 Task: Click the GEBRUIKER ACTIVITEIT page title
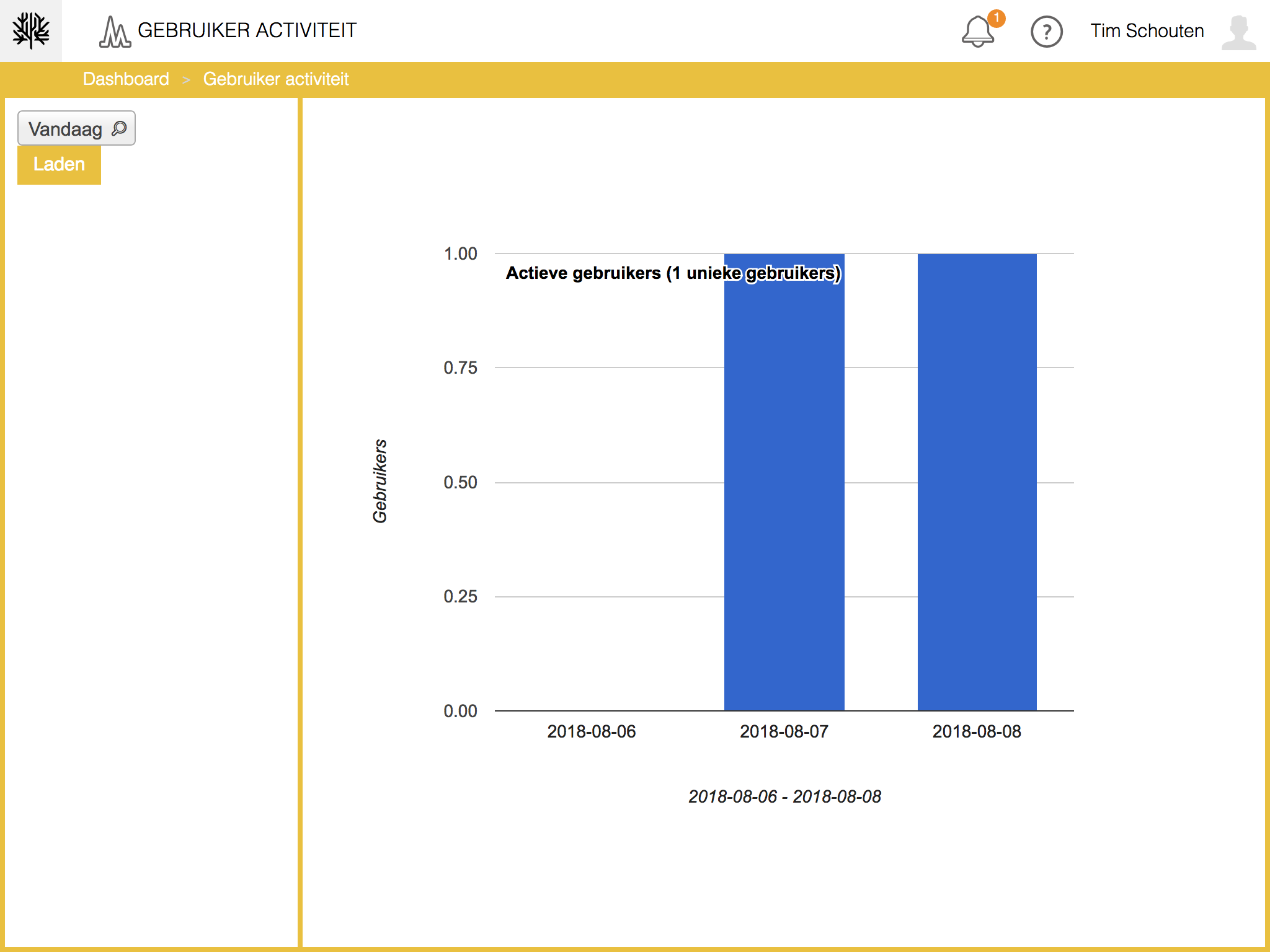pyautogui.click(x=247, y=30)
